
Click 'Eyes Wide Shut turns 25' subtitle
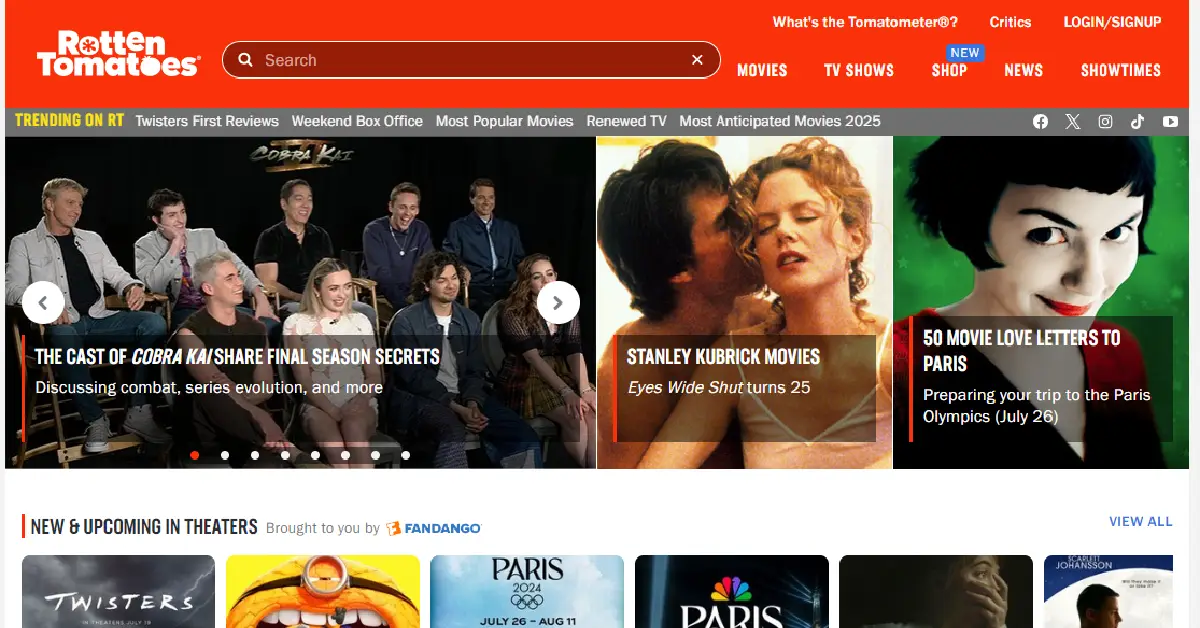[718, 388]
